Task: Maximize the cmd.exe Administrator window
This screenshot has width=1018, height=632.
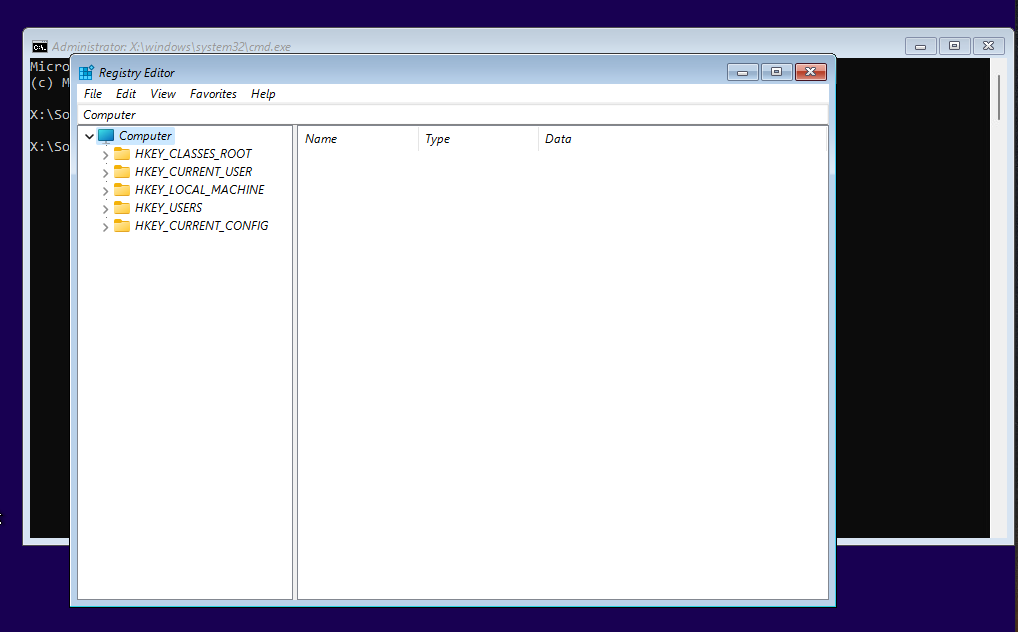Action: [x=954, y=46]
